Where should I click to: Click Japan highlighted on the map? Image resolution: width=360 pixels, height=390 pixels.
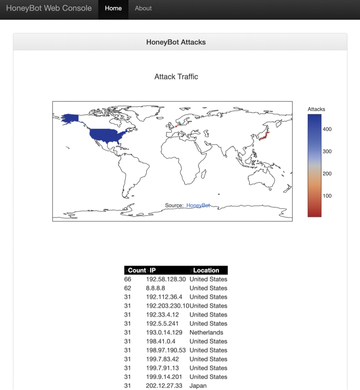(x=265, y=136)
